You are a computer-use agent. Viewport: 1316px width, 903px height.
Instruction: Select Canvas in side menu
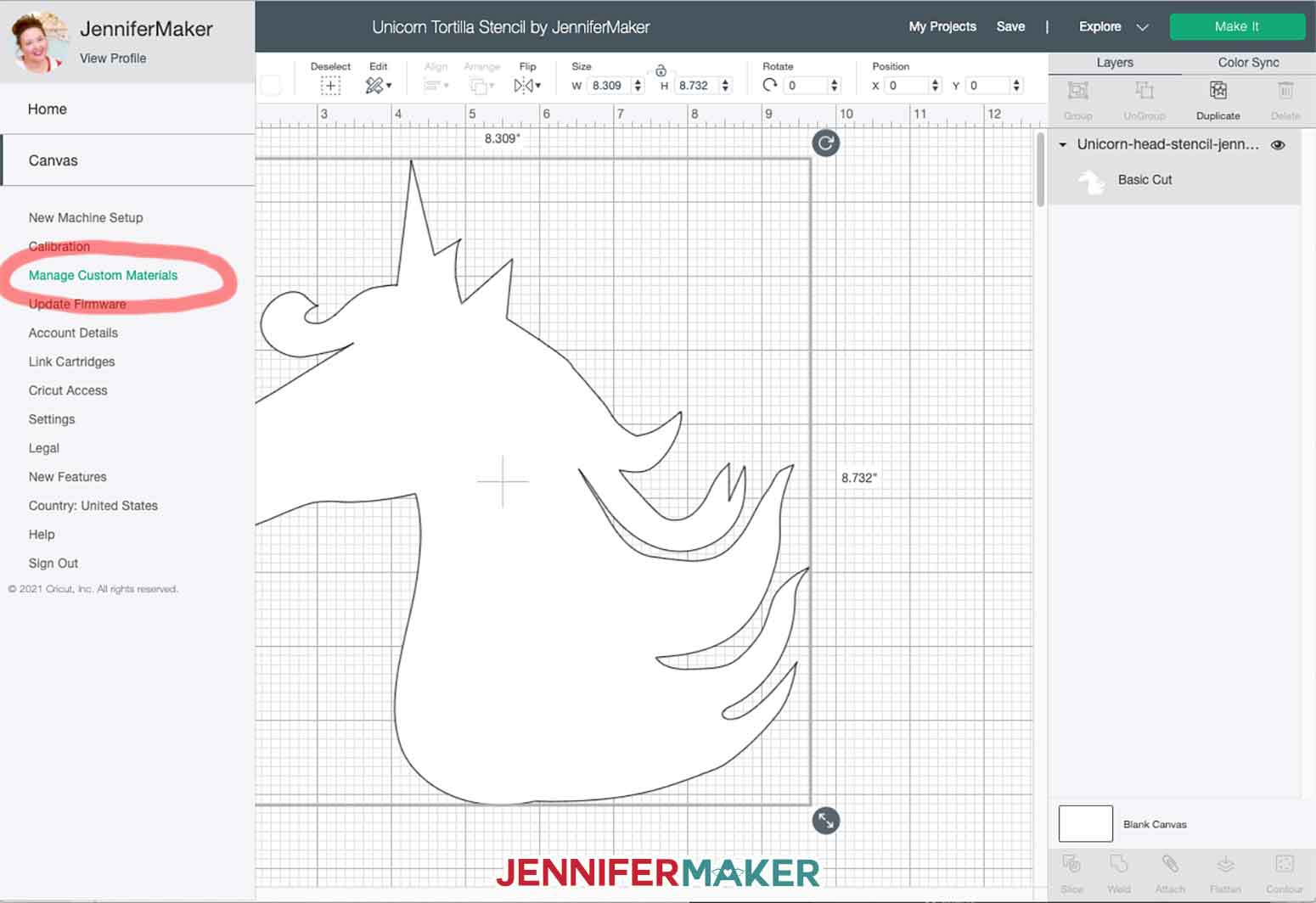point(127,160)
